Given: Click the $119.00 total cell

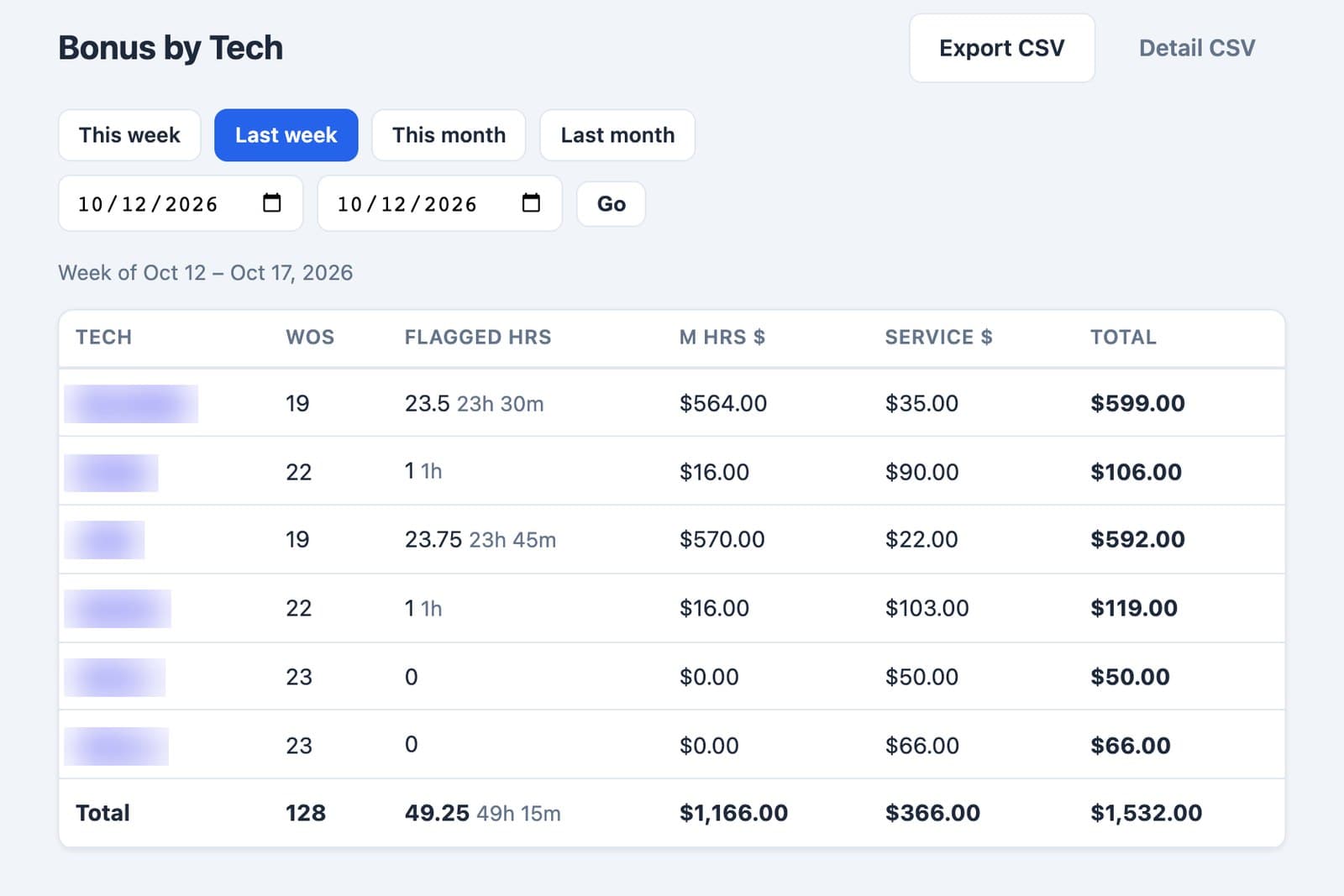Looking at the screenshot, I should 1134,609.
